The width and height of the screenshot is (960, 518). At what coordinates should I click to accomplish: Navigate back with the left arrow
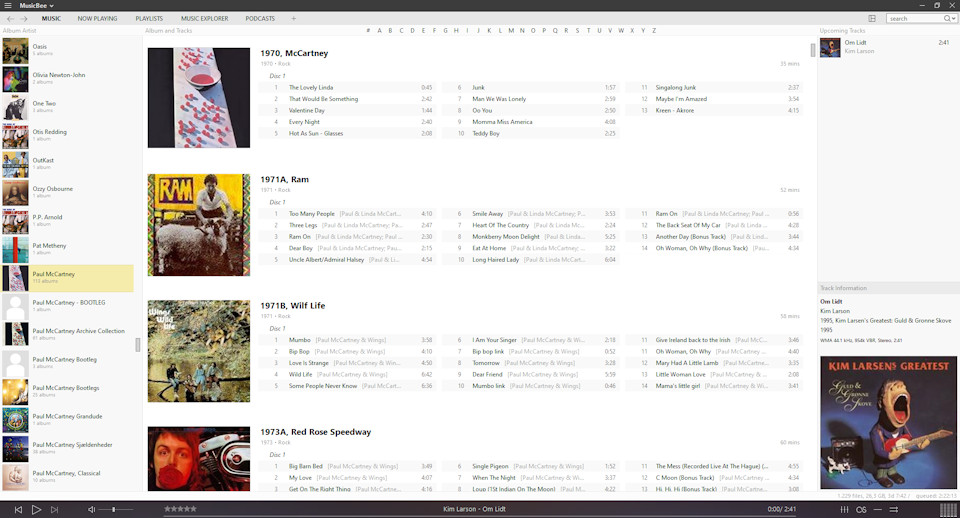click(10, 19)
